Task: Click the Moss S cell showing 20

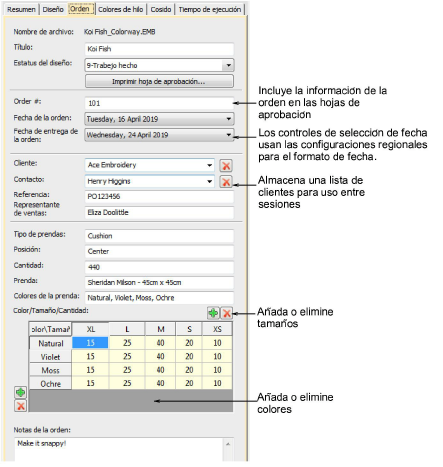Action: [189, 370]
